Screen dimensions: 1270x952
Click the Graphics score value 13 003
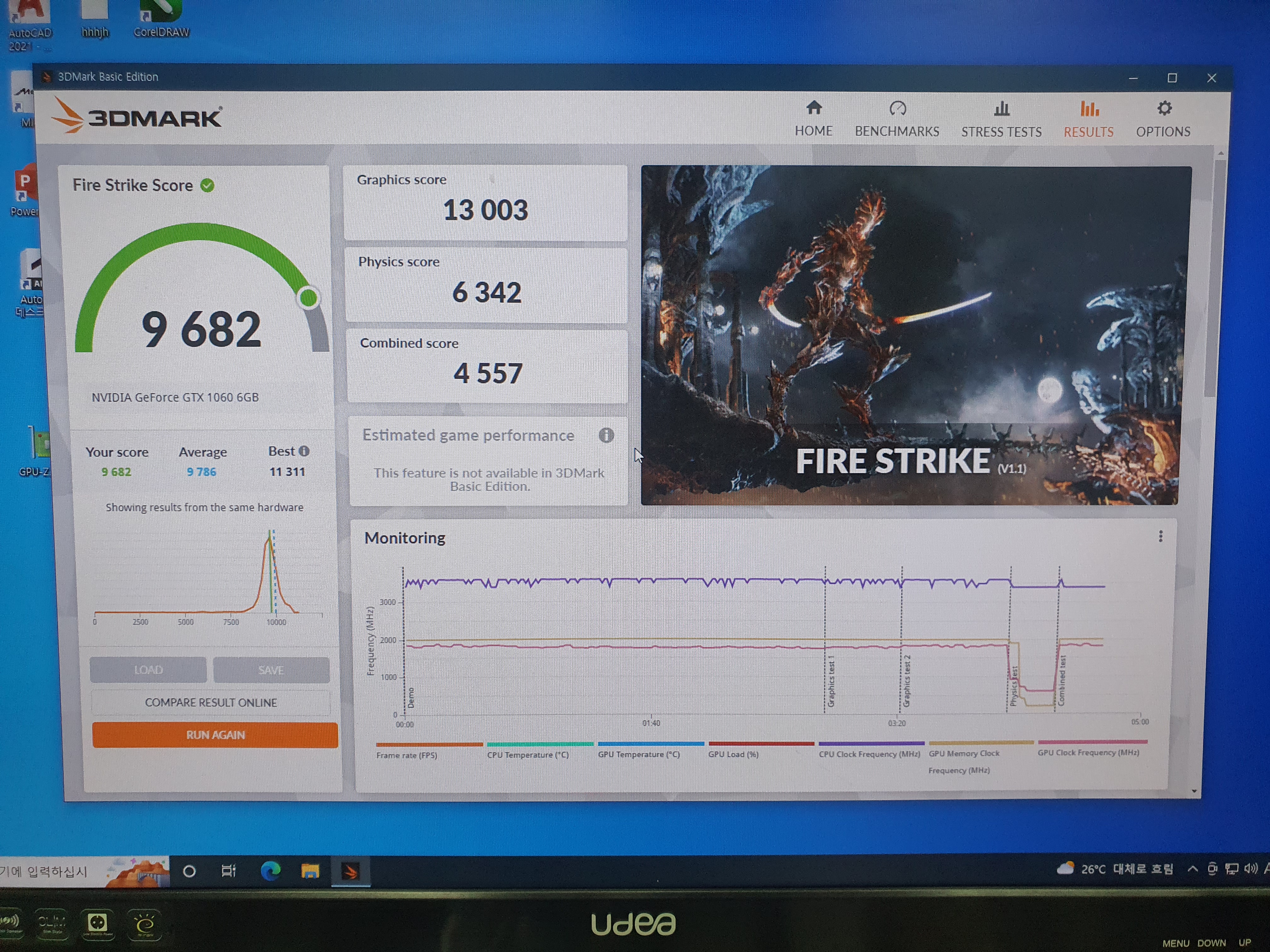485,210
